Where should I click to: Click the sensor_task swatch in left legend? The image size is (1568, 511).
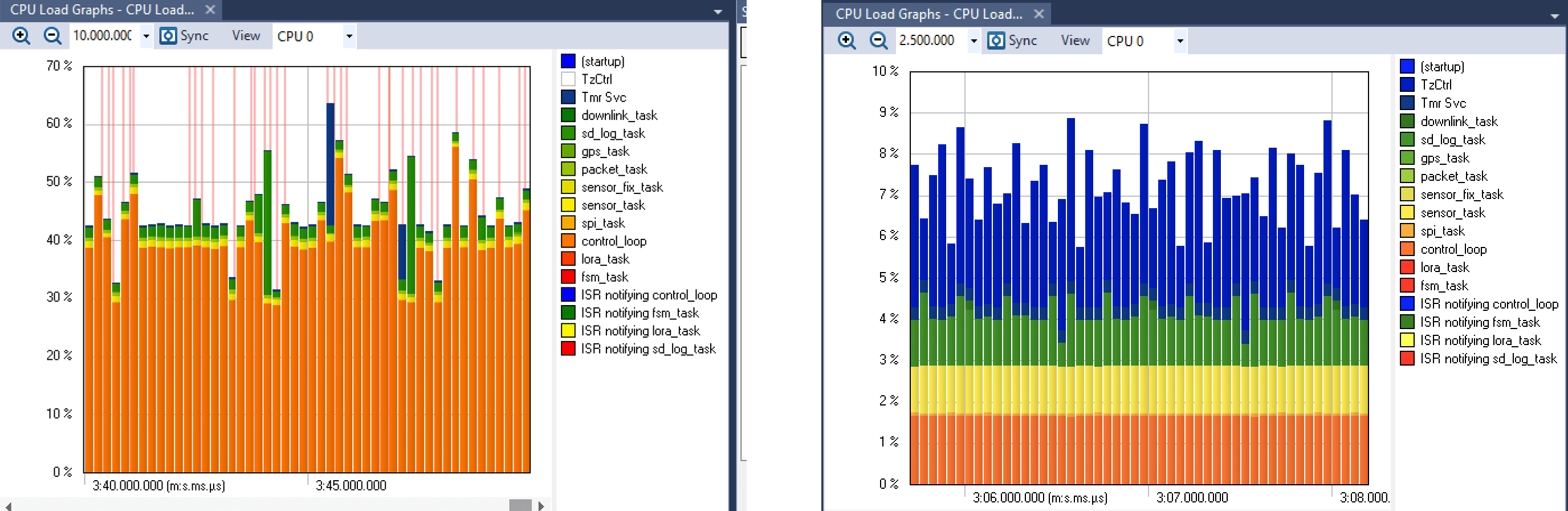click(568, 205)
